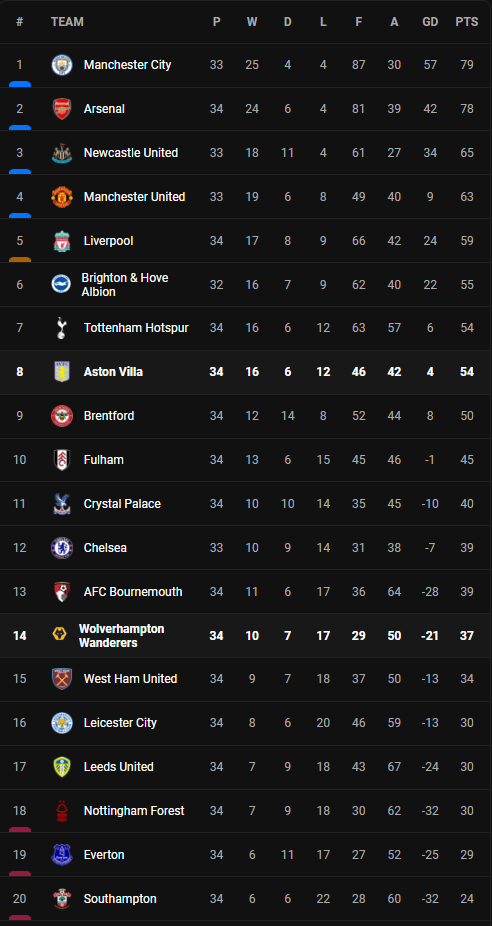Open the Manchester United team link
Viewport: 492px width, 926px height.
click(135, 197)
